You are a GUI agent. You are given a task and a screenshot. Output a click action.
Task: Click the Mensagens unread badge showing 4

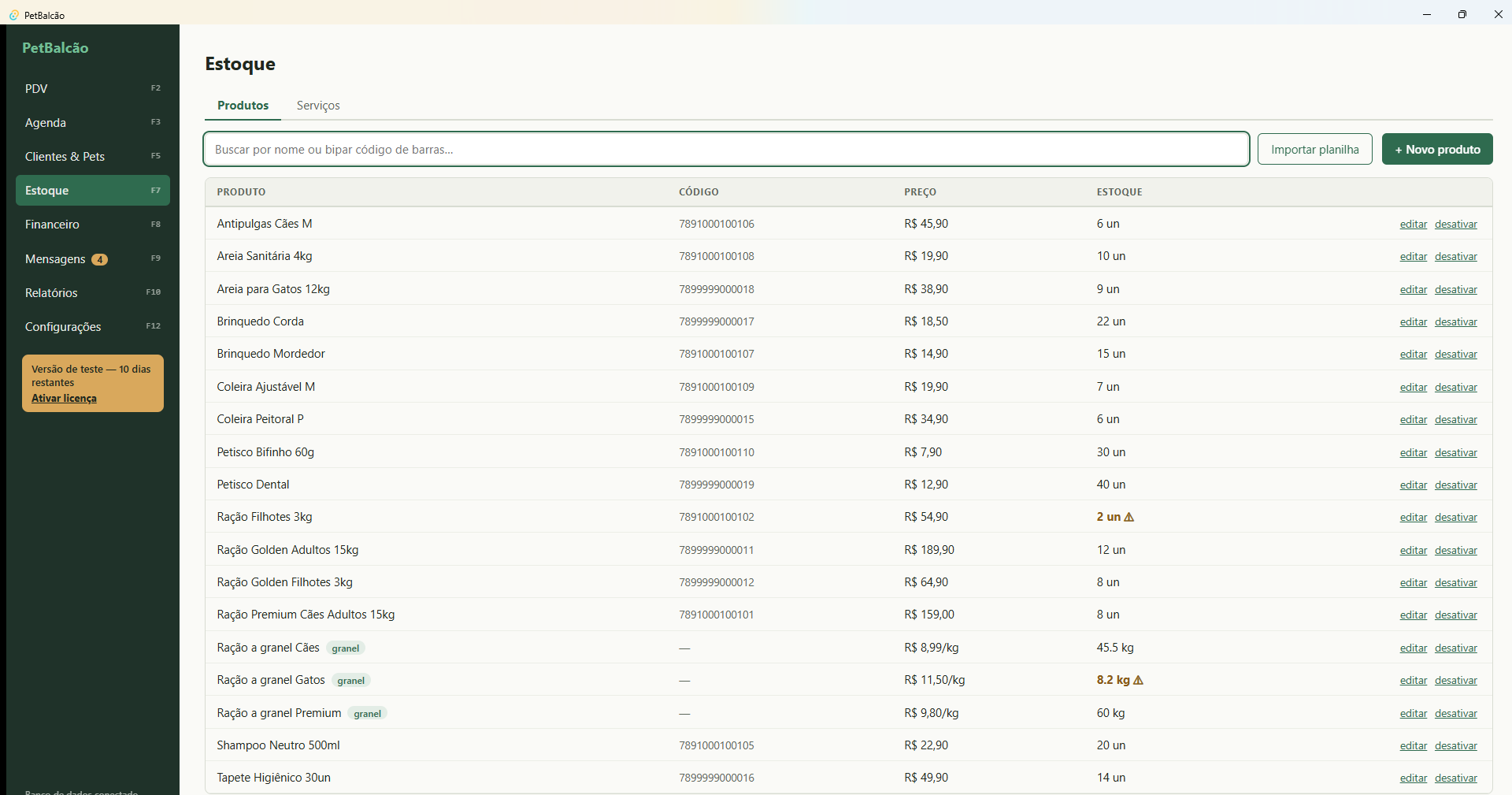coord(100,259)
